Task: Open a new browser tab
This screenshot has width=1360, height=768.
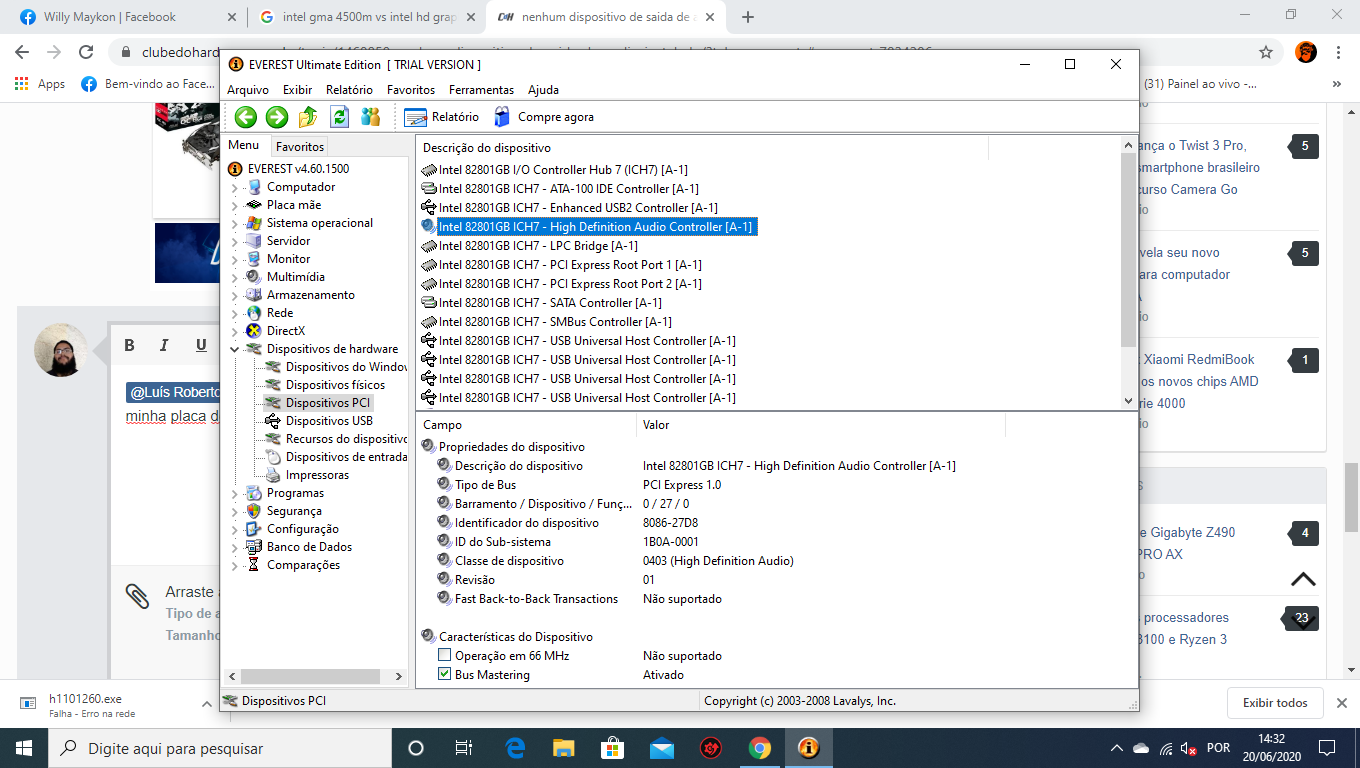Action: (x=748, y=17)
